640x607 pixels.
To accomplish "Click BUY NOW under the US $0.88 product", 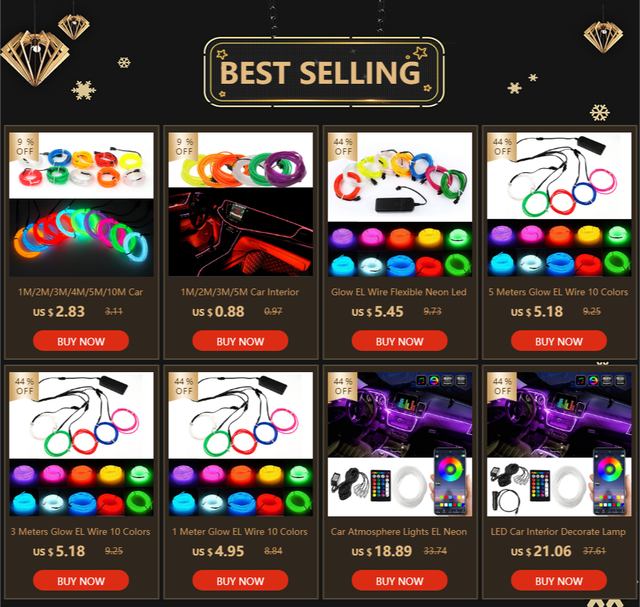I will 240,341.
